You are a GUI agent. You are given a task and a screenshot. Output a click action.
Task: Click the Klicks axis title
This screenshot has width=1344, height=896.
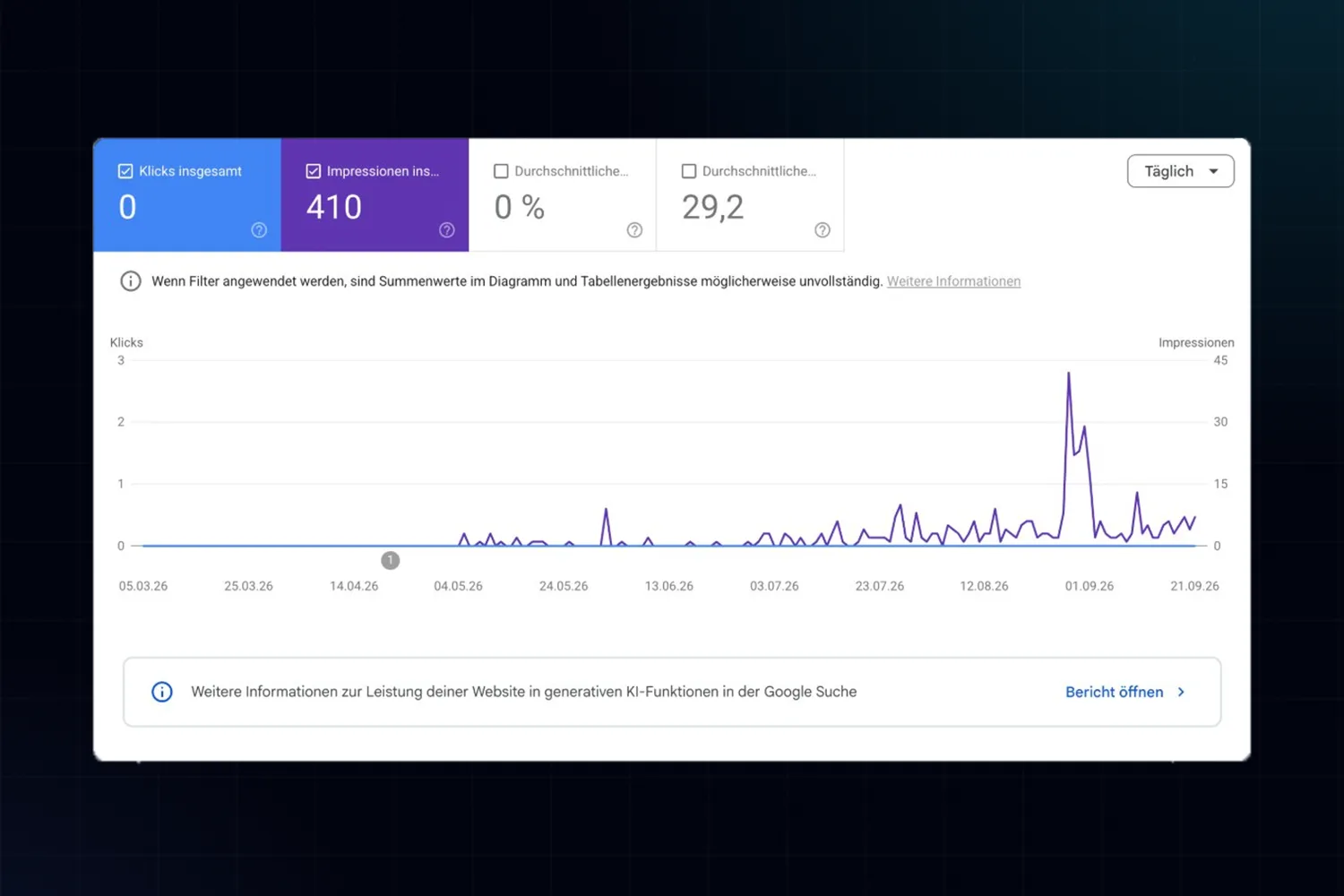[x=126, y=342]
